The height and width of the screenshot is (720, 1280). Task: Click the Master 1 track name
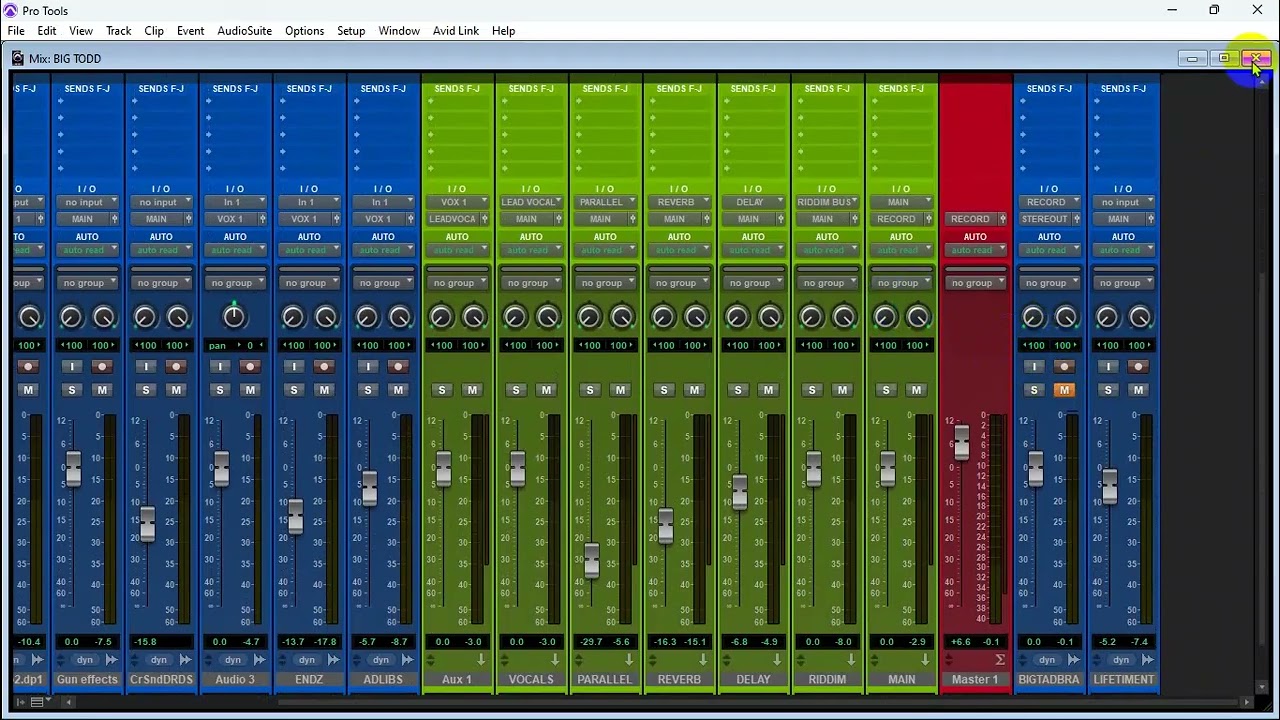click(975, 680)
